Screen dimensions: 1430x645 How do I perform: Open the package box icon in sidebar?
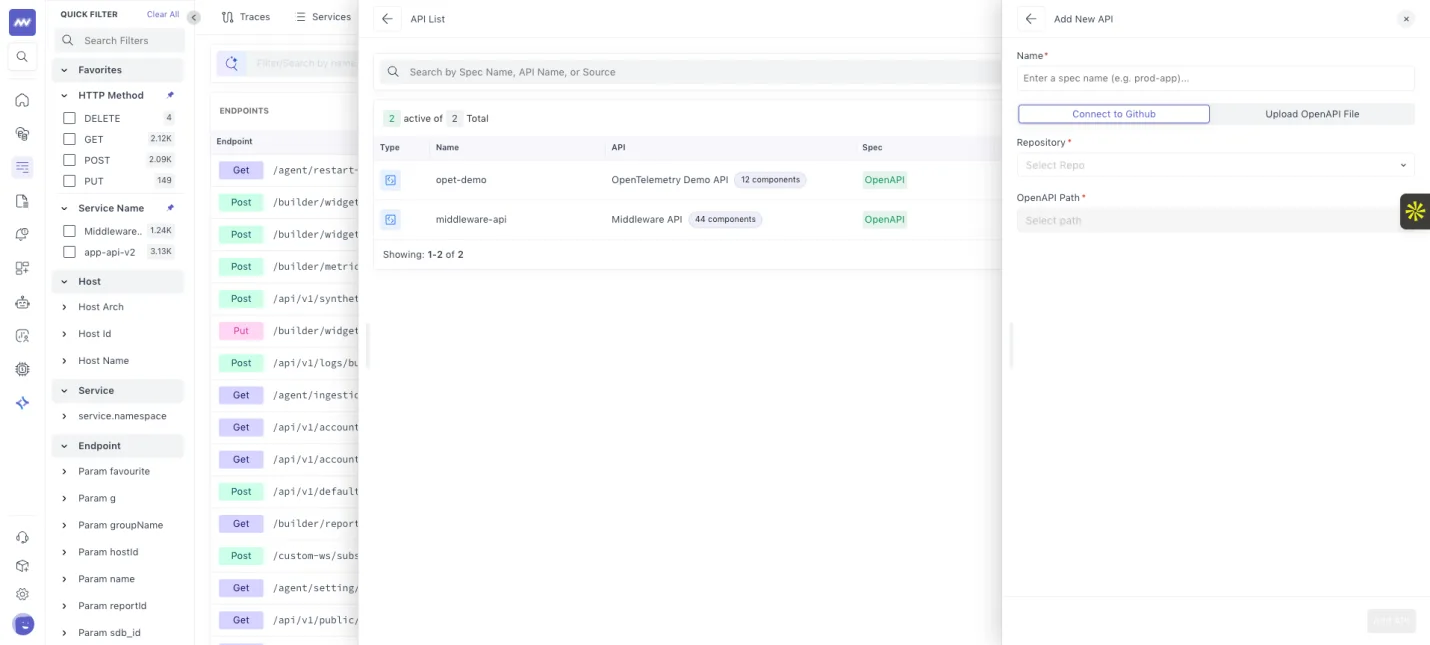[x=22, y=566]
